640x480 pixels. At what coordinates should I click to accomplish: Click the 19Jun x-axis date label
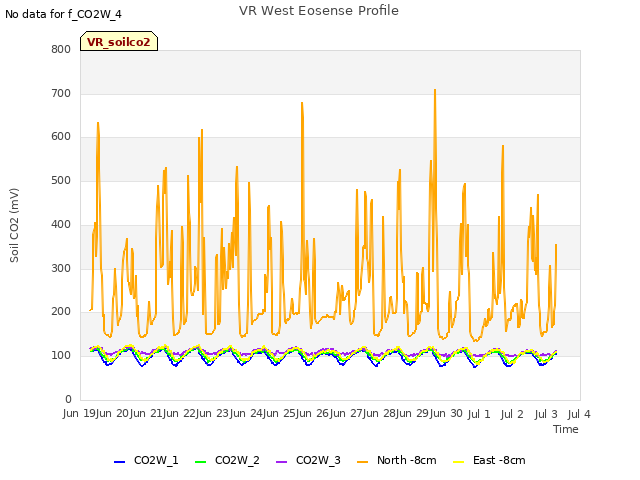coord(97,414)
